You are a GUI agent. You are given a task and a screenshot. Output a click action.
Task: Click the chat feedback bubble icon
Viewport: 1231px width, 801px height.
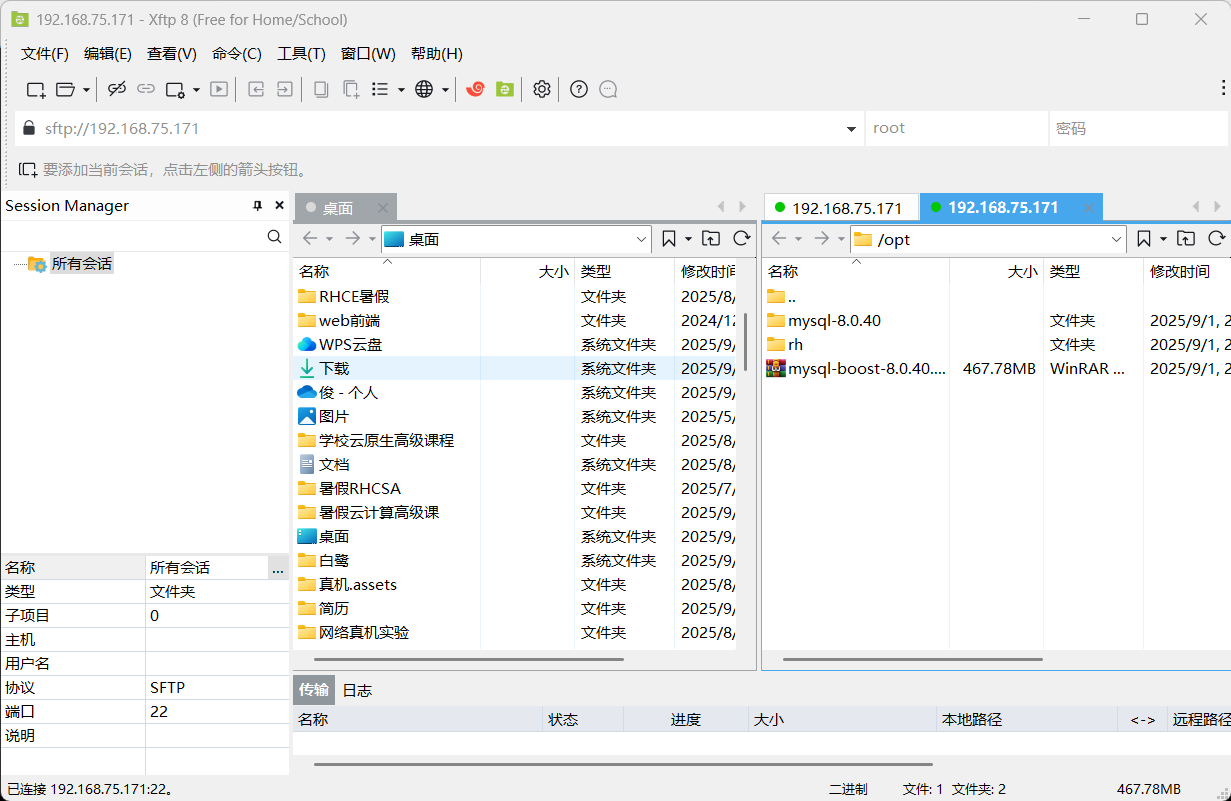point(608,89)
